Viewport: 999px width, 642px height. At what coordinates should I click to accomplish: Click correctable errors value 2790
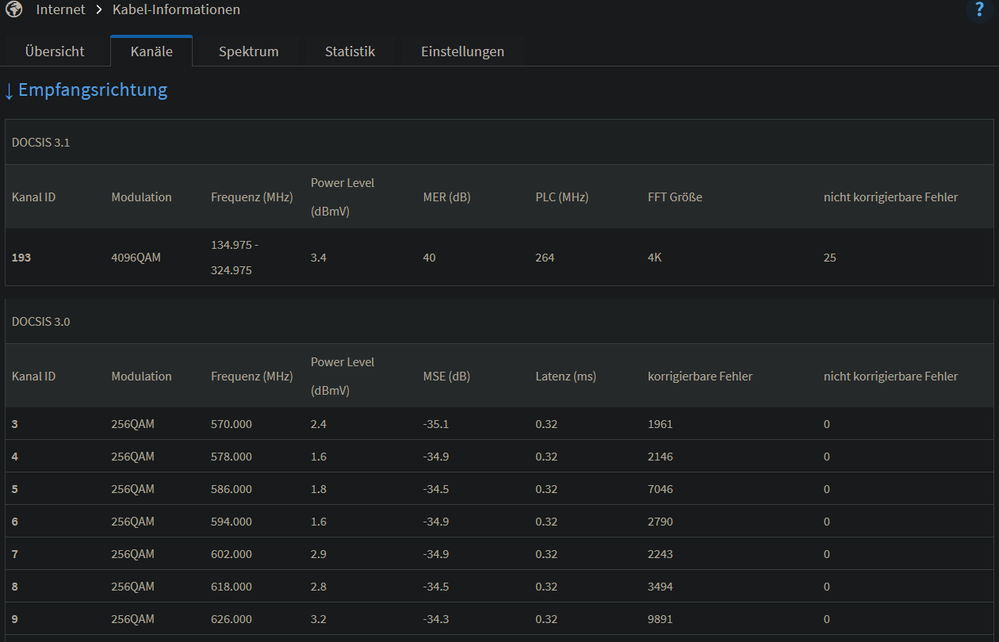pyautogui.click(x=660, y=522)
